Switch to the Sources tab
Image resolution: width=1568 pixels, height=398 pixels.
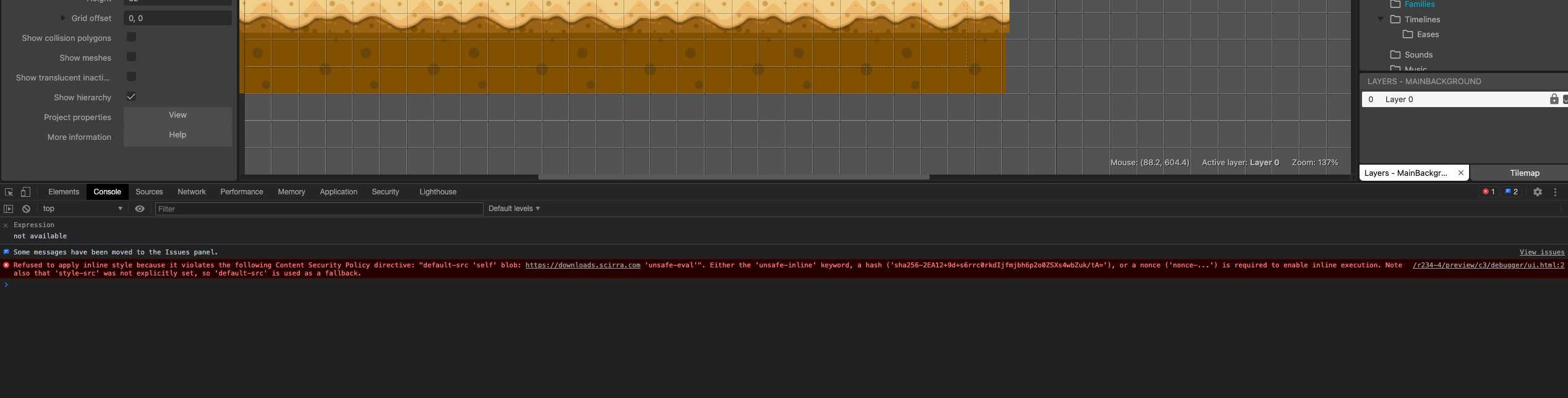pos(149,192)
